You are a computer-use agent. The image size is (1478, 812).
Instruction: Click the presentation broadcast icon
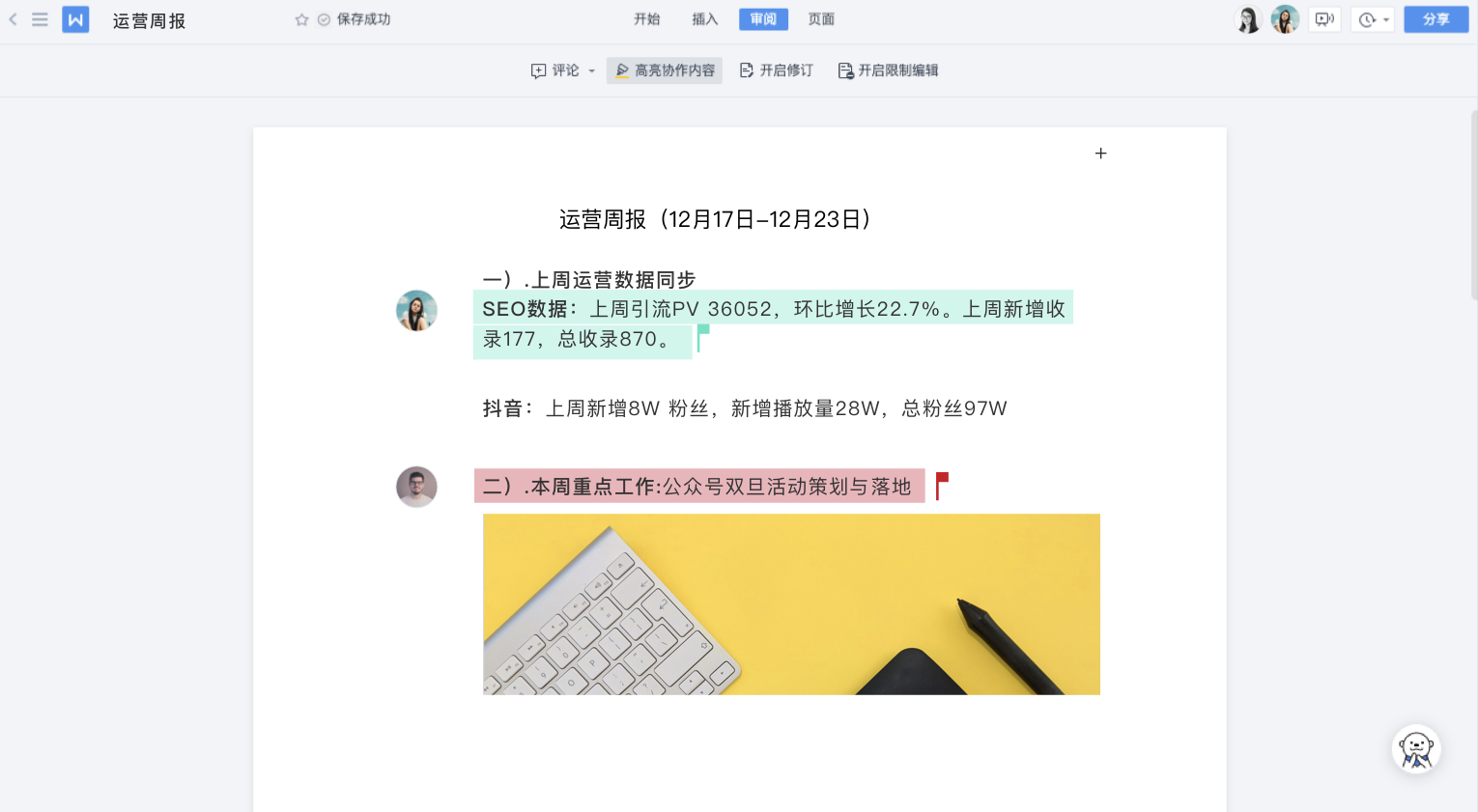click(1324, 19)
